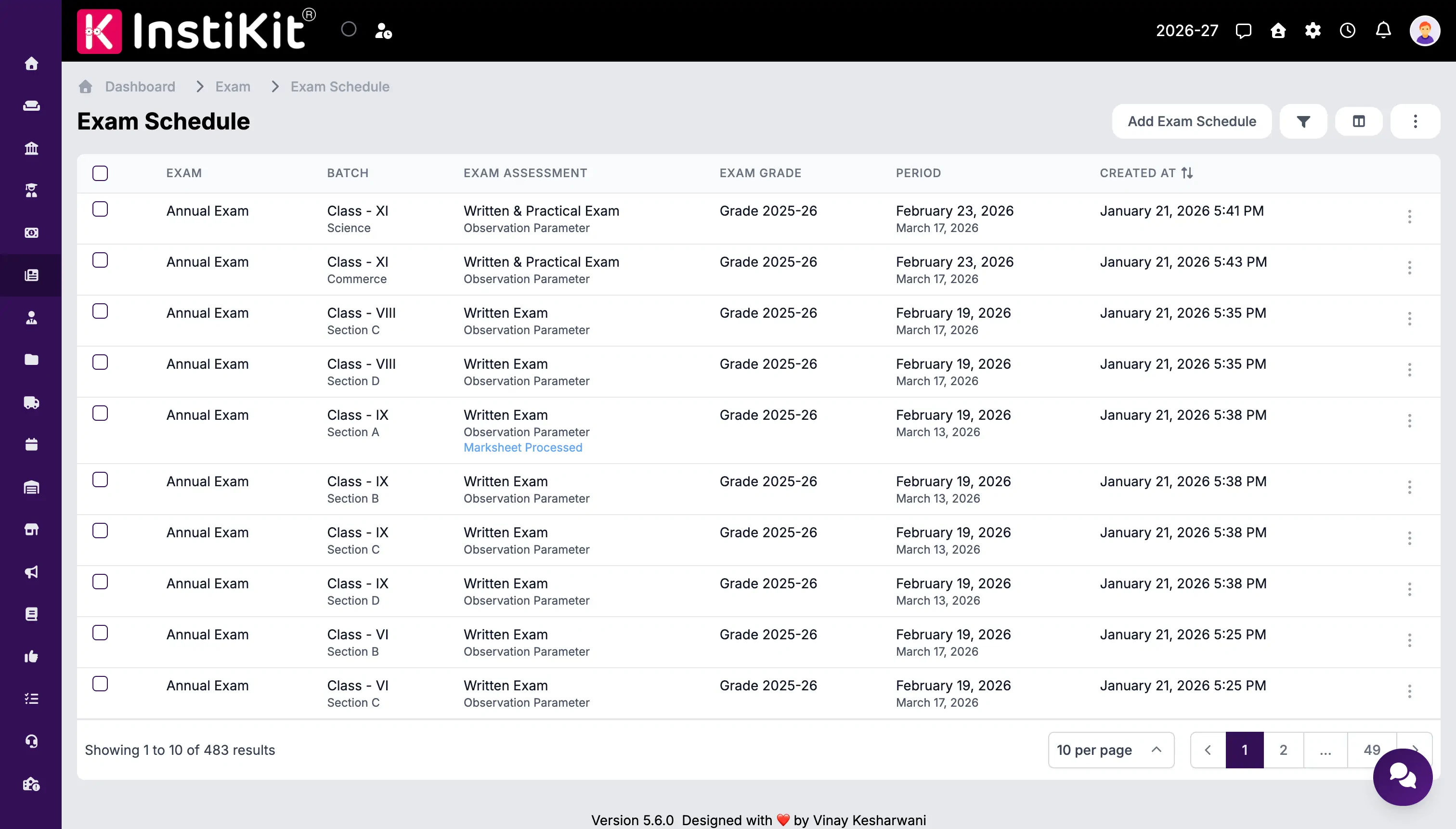
Task: Go to Dashboard breadcrumb
Action: click(x=140, y=87)
